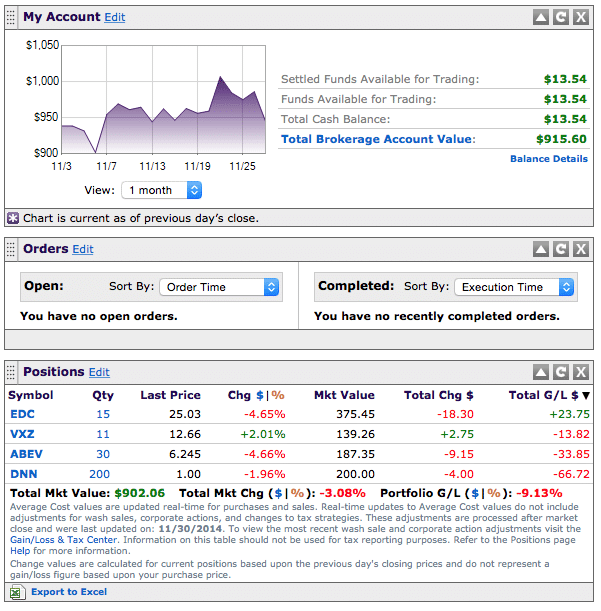
Task: Refresh the Orders panel
Action: pyautogui.click(x=560, y=249)
